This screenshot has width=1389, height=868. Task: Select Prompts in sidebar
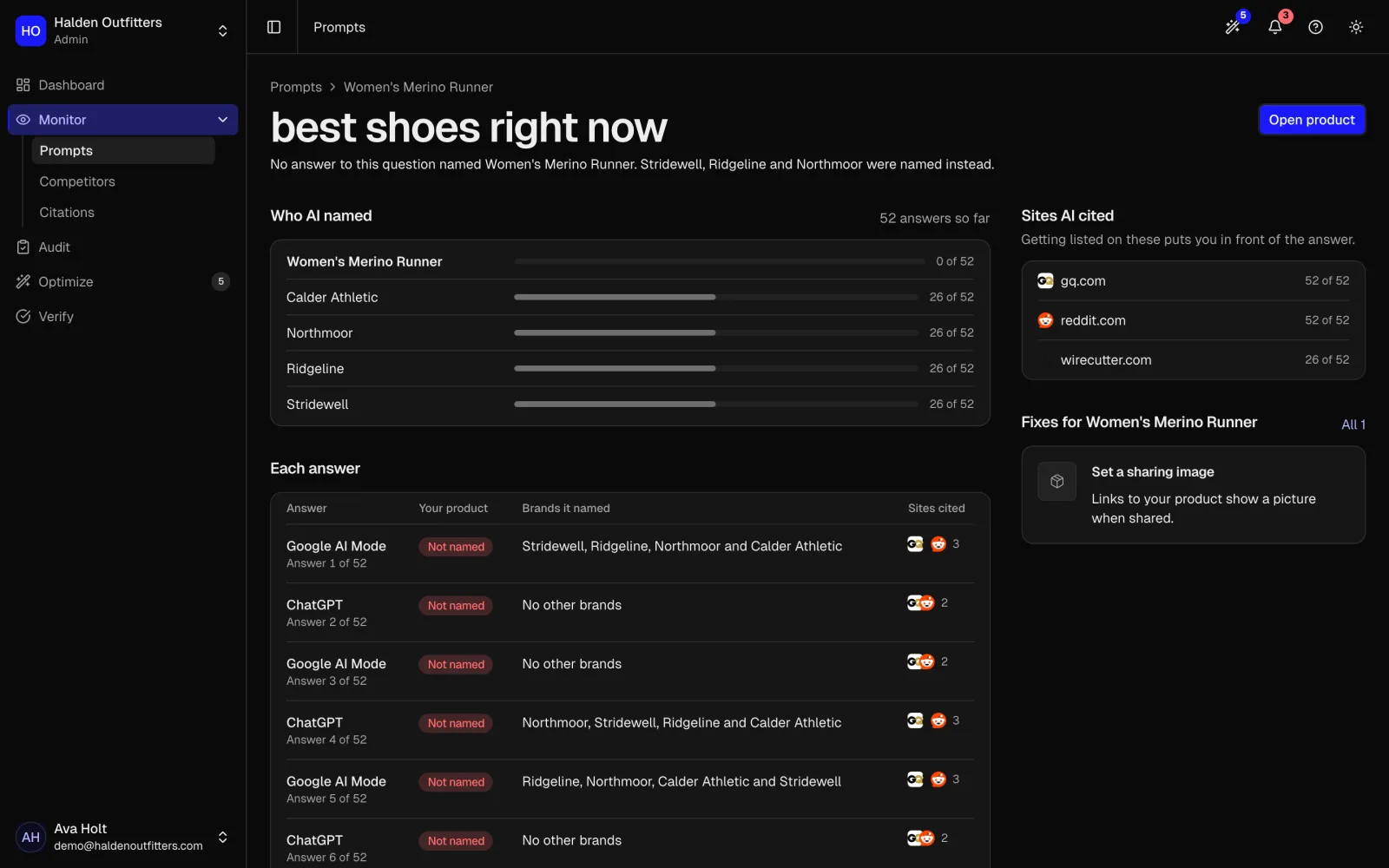(x=123, y=150)
